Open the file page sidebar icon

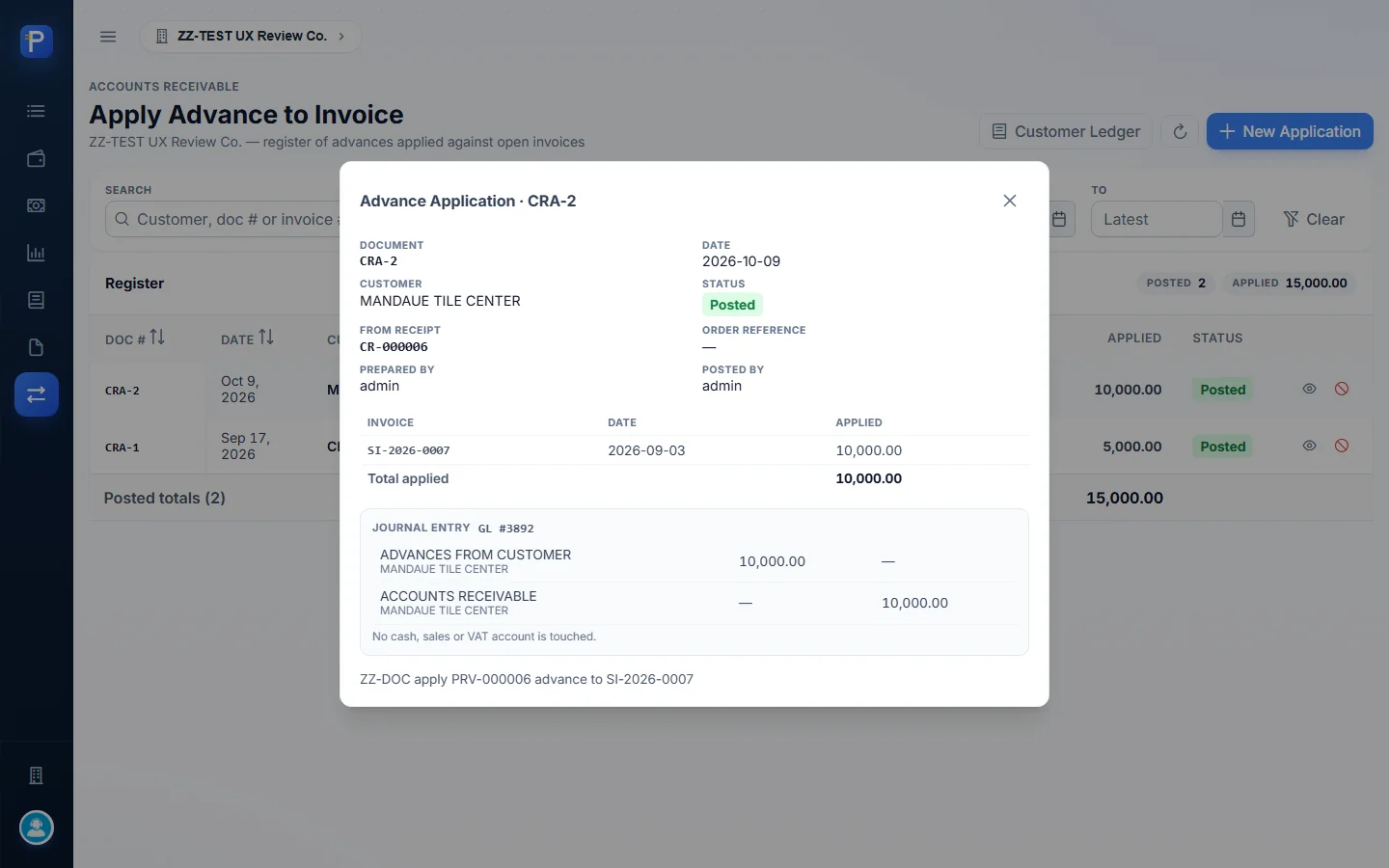37,347
